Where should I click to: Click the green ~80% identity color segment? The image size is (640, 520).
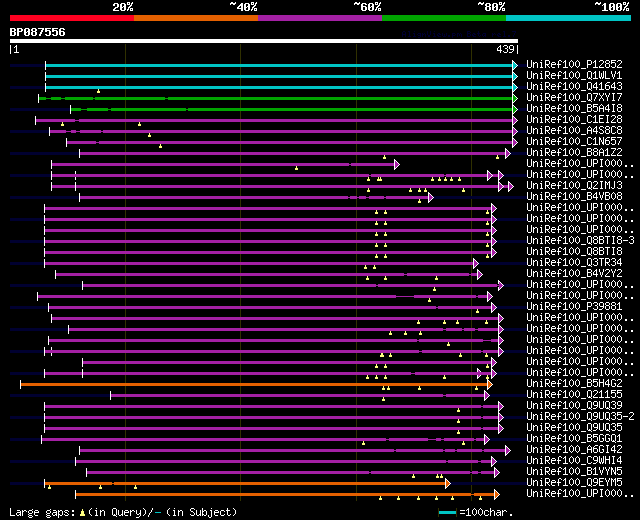tap(444, 18)
